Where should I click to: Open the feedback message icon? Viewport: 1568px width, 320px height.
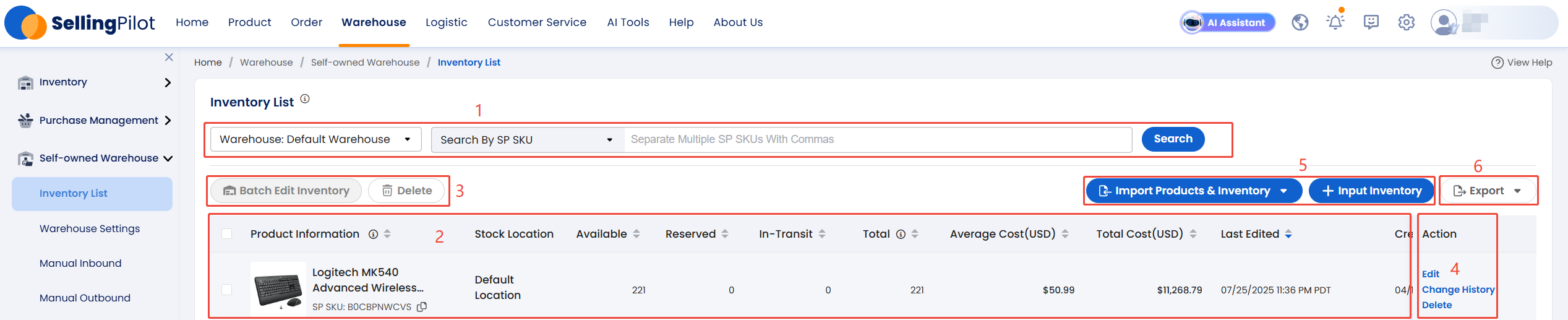[x=1371, y=23]
